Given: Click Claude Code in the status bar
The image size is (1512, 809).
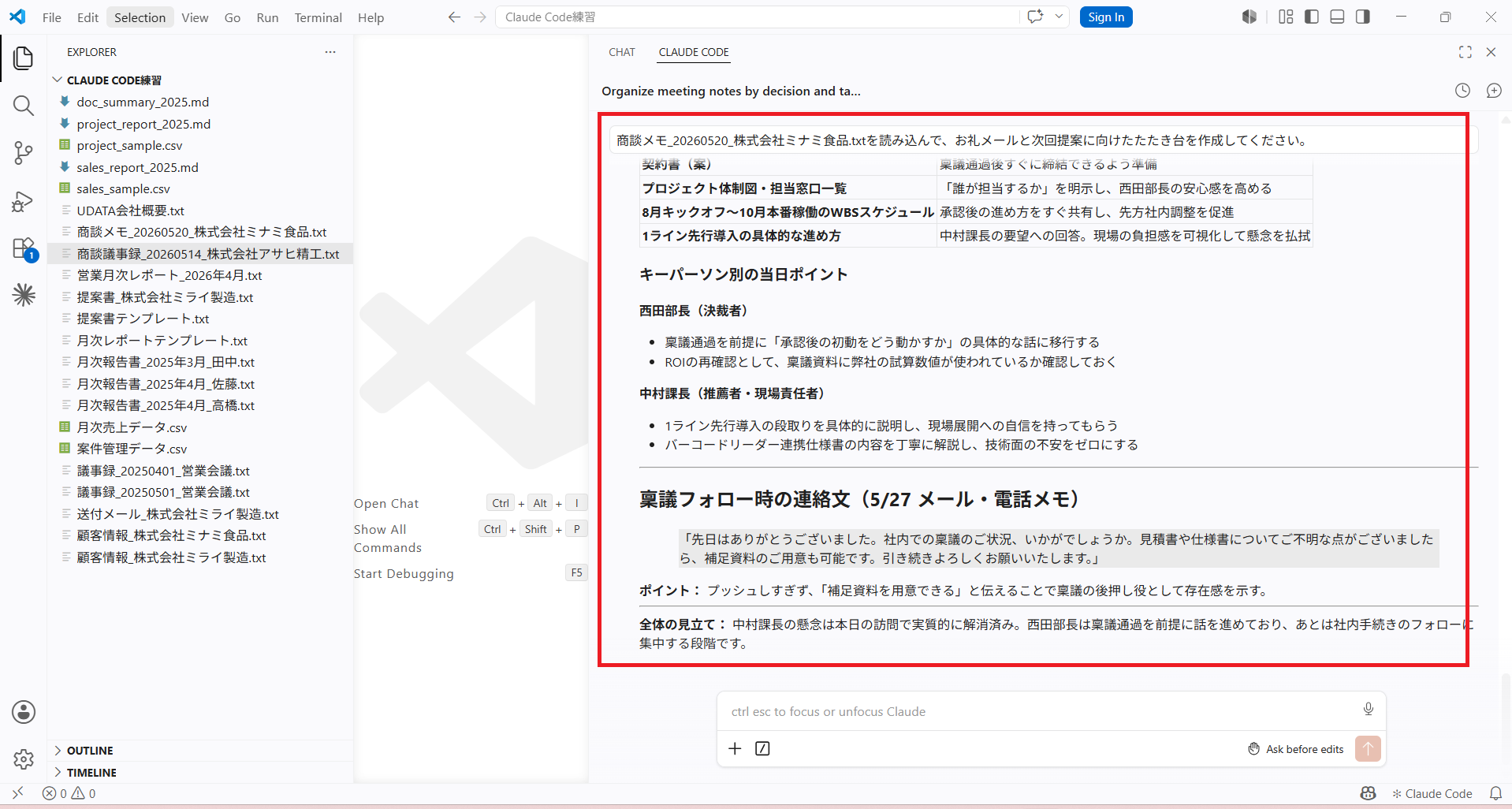Looking at the screenshot, I should point(1432,793).
